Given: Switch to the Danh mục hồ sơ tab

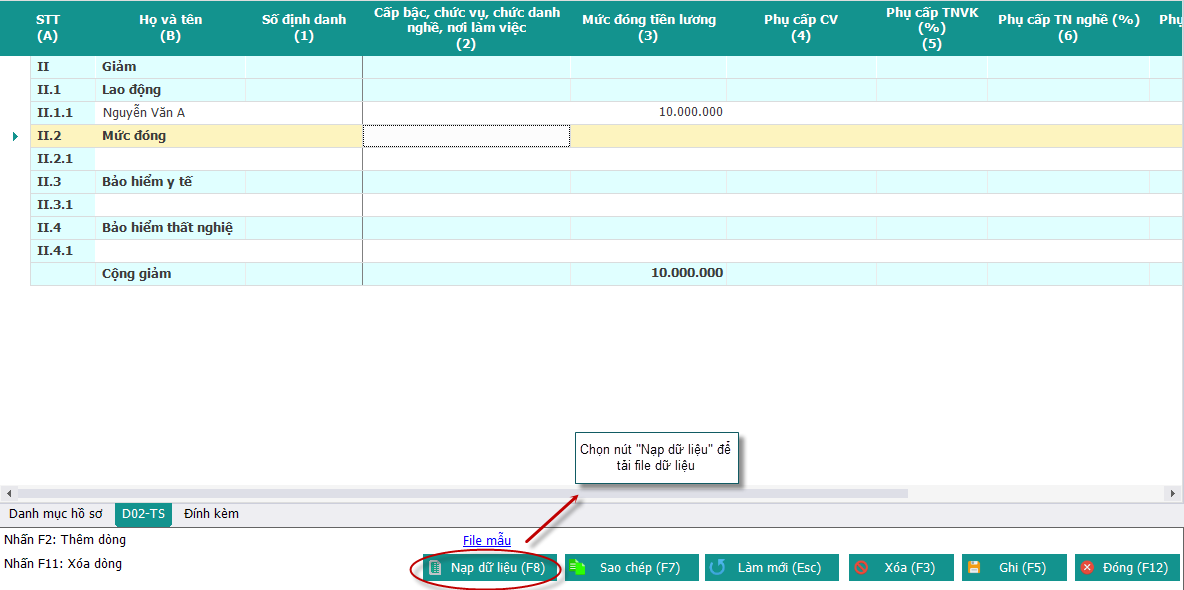Looking at the screenshot, I should tap(57, 514).
